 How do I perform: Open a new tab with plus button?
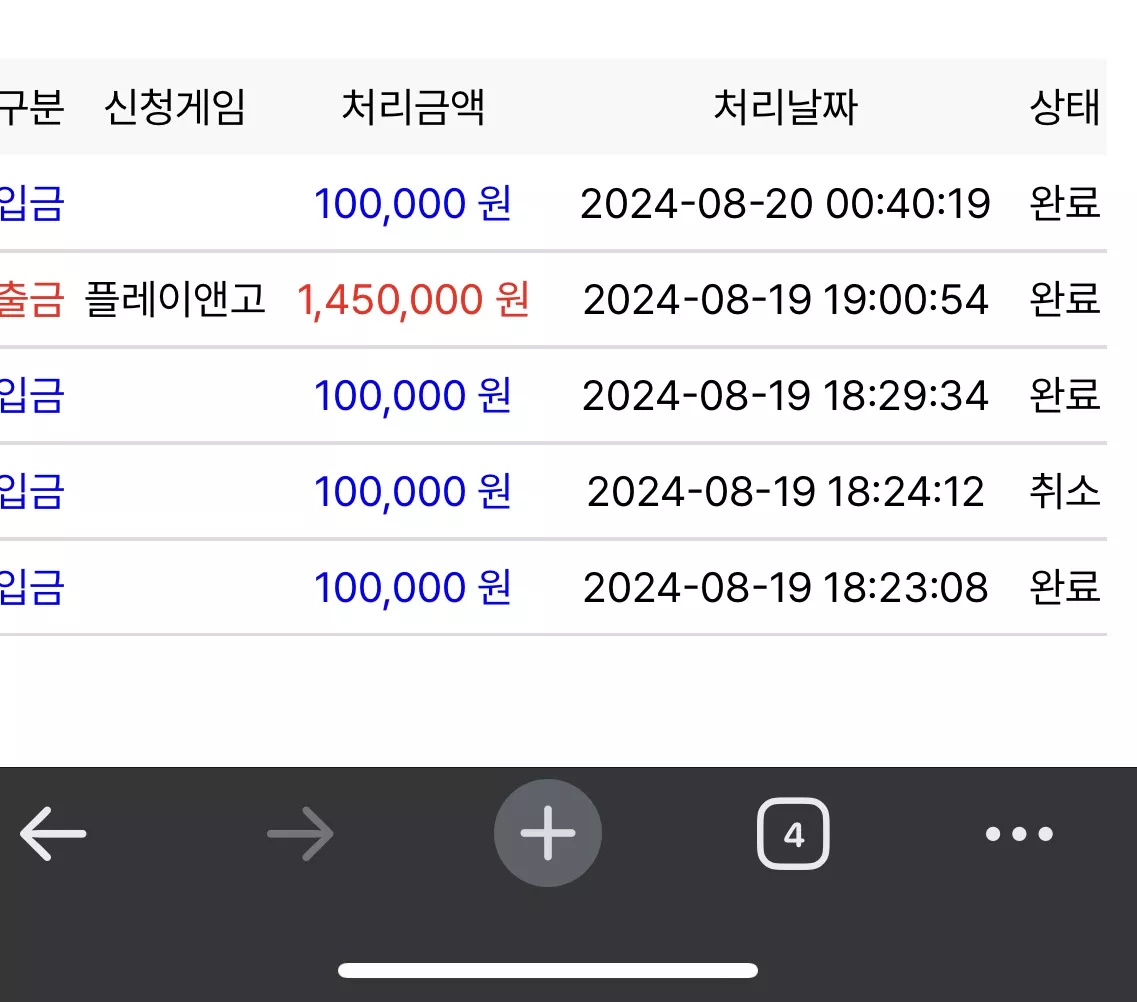(x=548, y=833)
